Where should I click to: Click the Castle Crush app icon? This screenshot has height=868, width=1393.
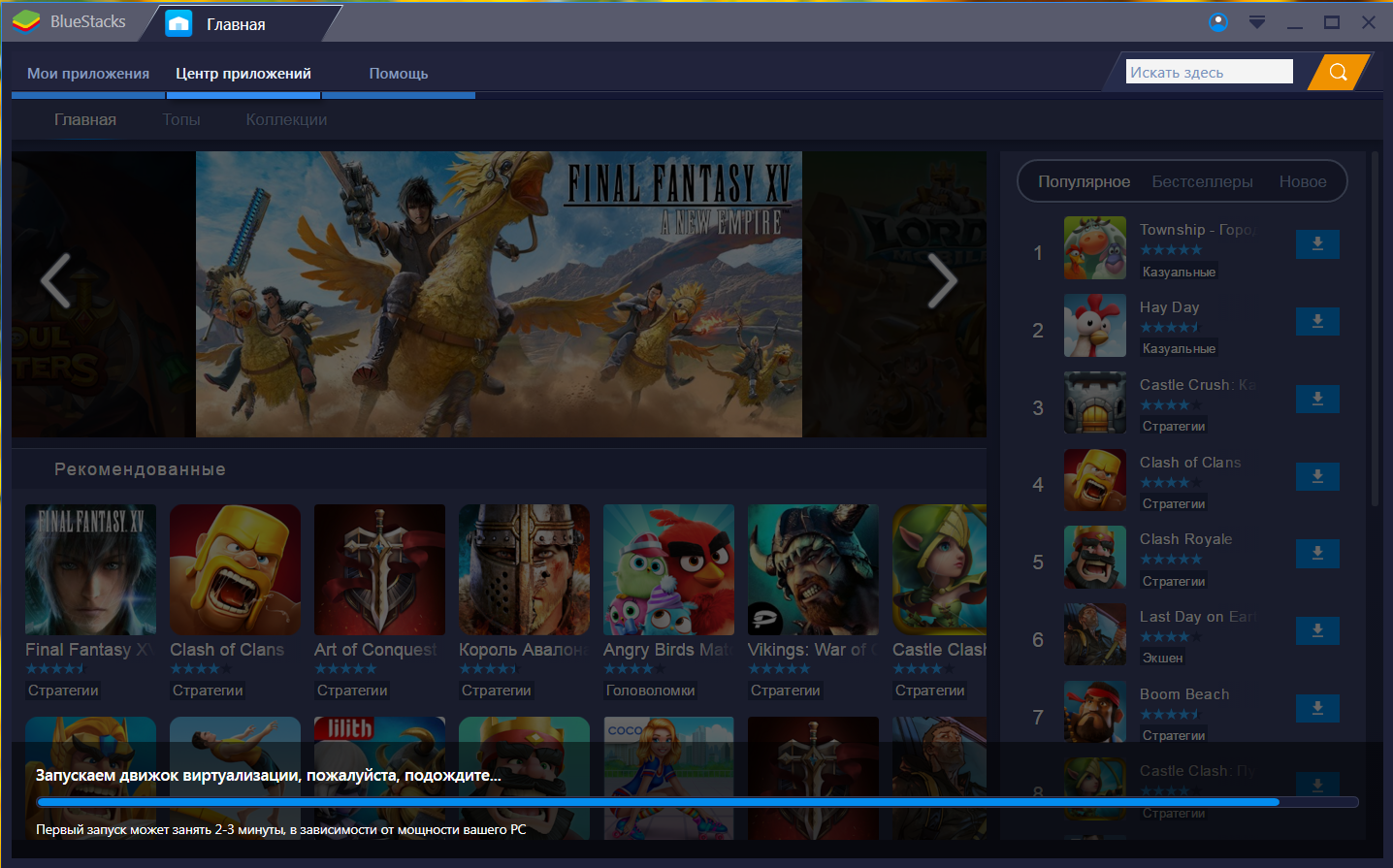point(1094,402)
